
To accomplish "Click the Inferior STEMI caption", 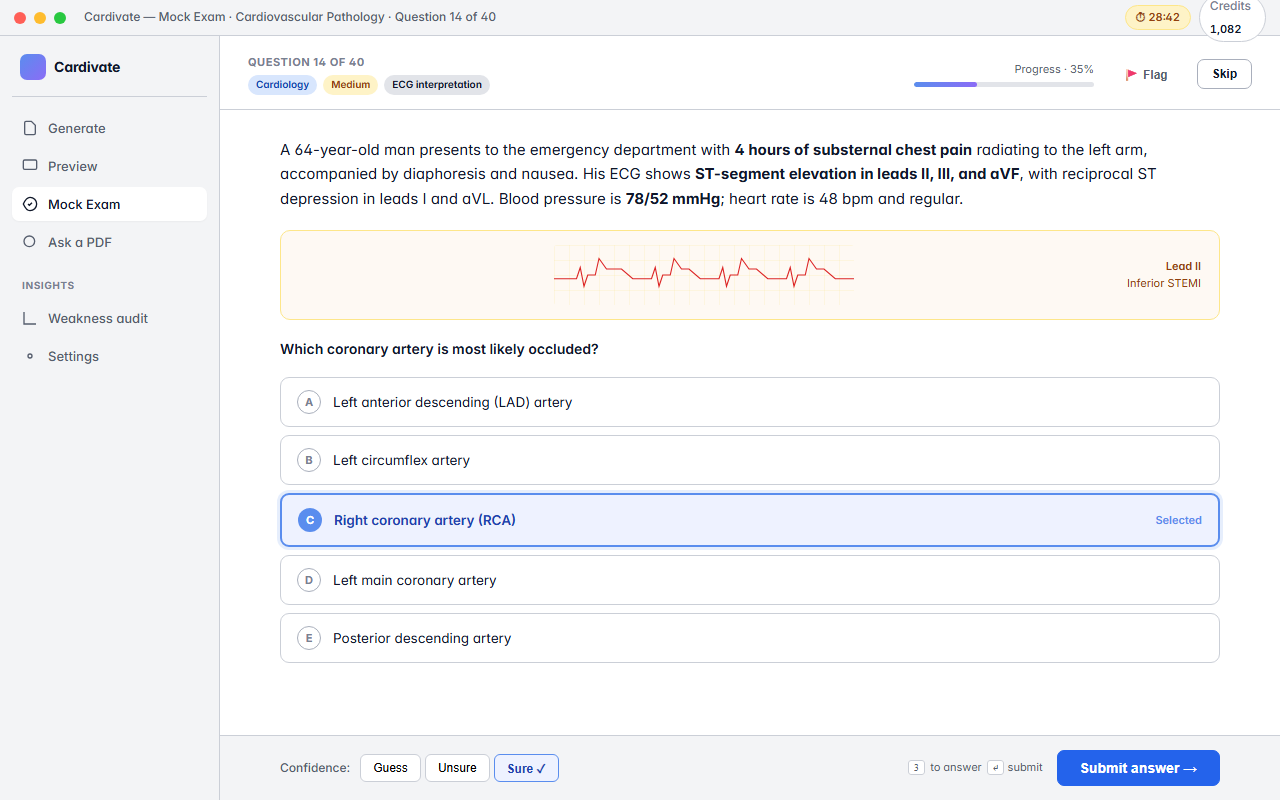I will [1164, 283].
